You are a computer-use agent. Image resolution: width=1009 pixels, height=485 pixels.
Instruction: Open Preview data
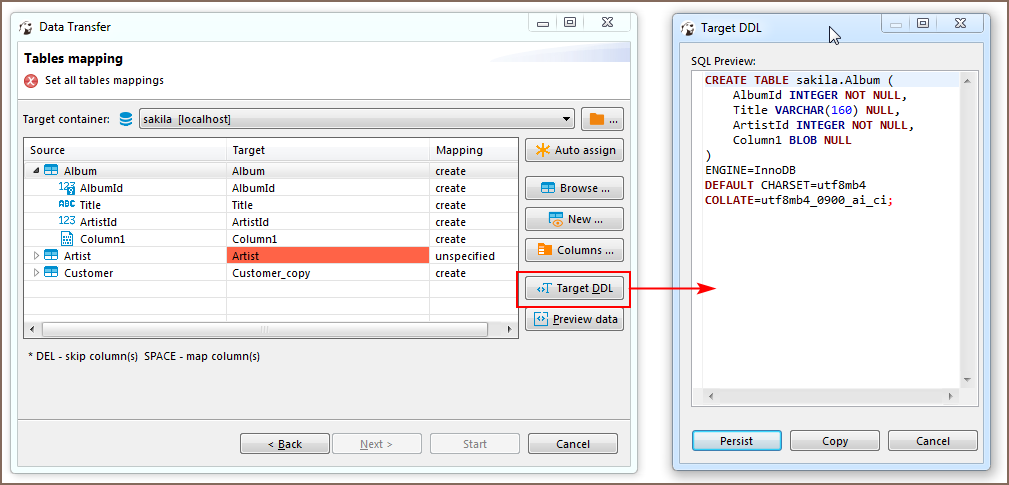[574, 320]
